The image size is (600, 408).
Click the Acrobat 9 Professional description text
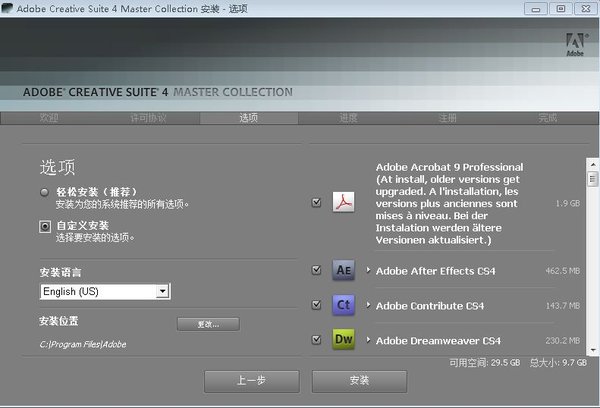click(x=449, y=204)
